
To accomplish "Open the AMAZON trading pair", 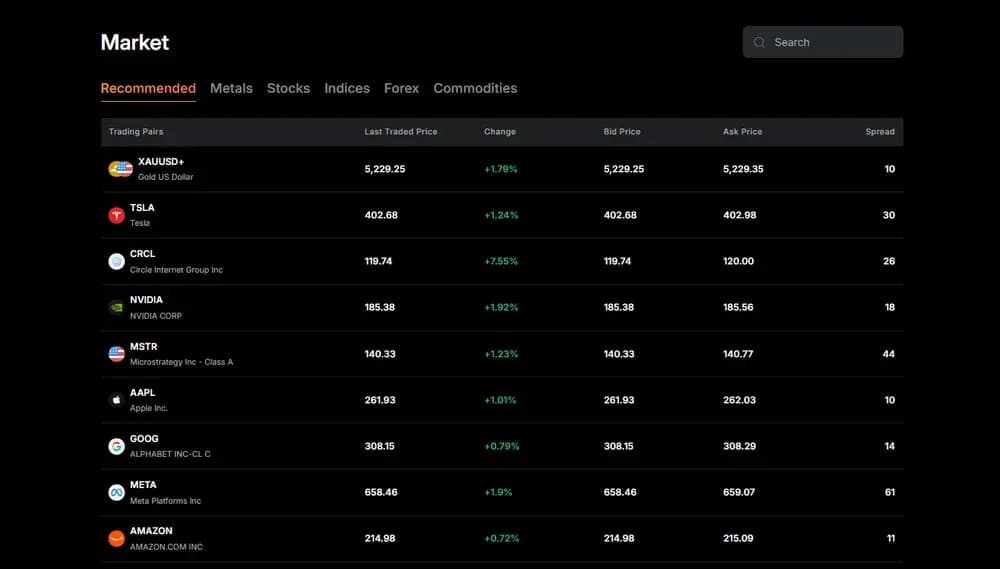I will (502, 538).
